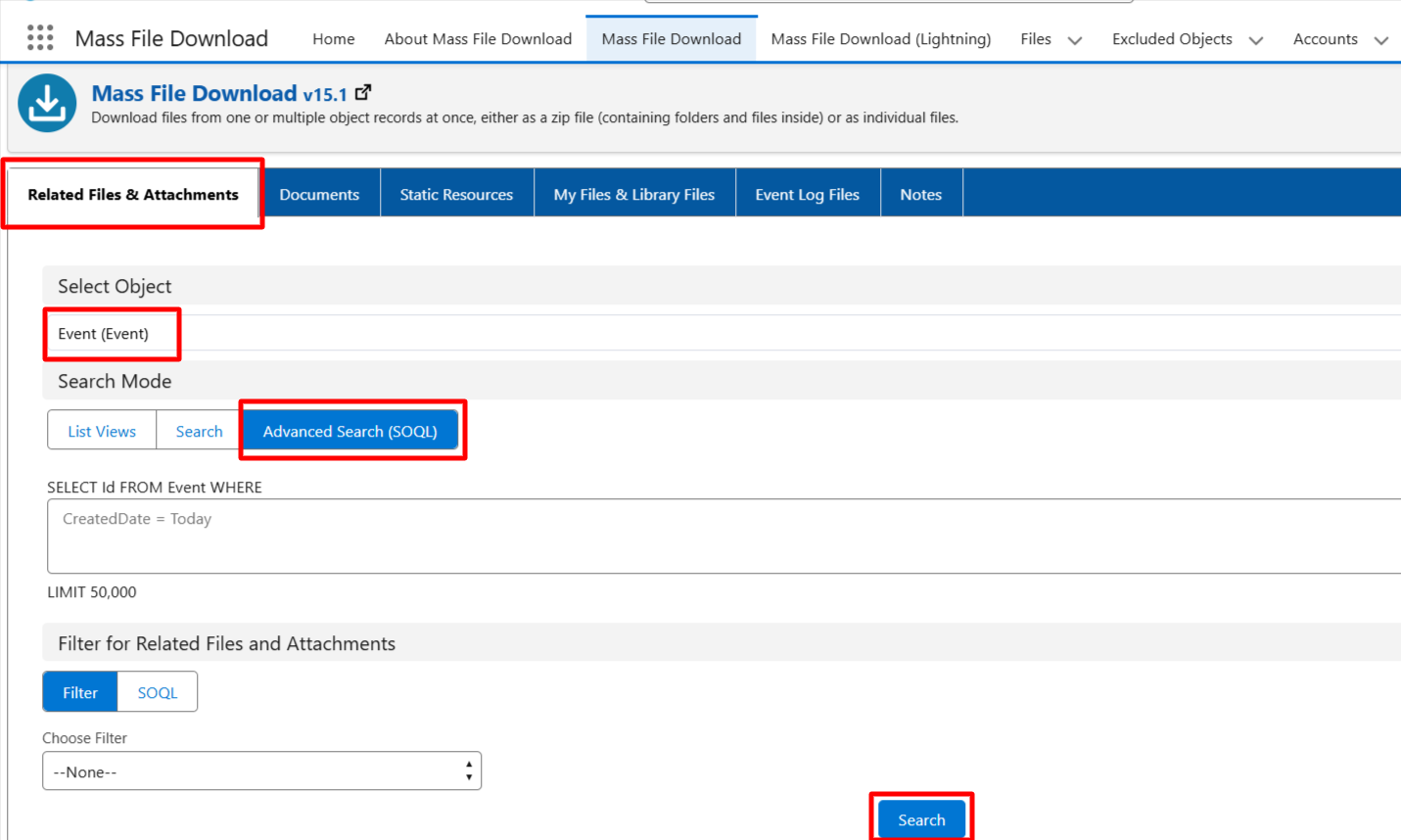
Task: Choose Advanced Search (SOQL) mode
Action: (350, 431)
